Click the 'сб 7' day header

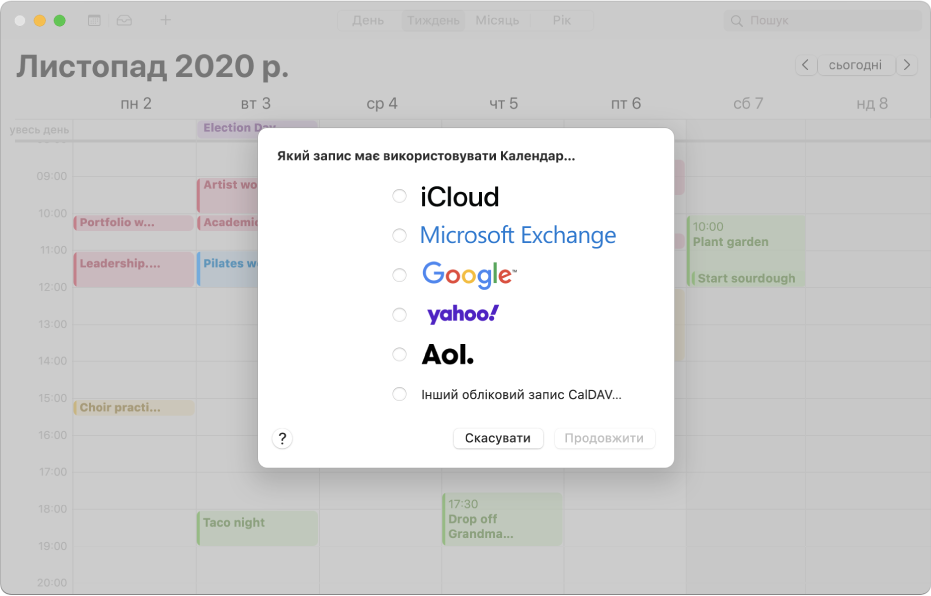(x=748, y=104)
